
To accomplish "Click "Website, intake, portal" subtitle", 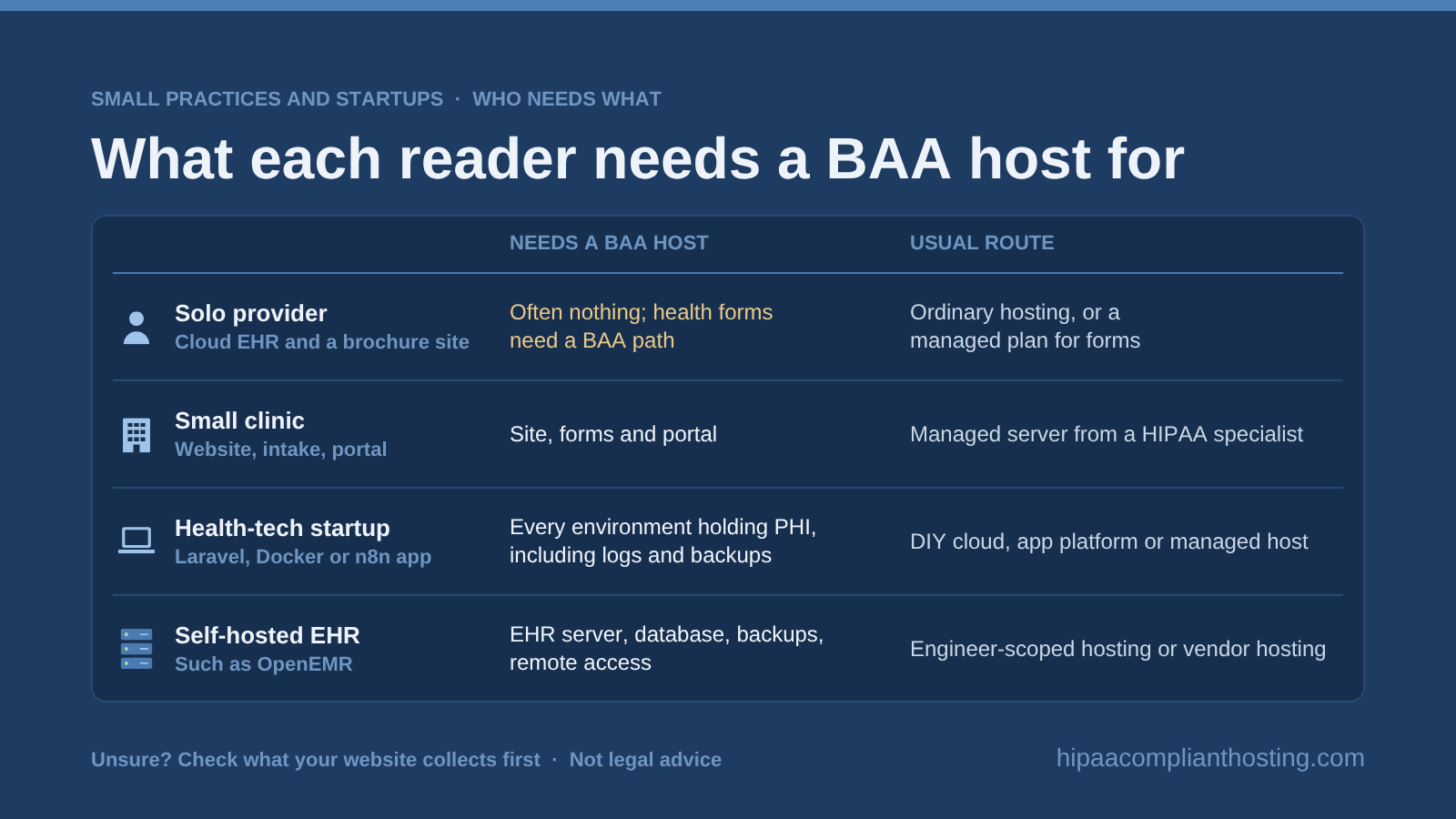I will click(x=280, y=450).
